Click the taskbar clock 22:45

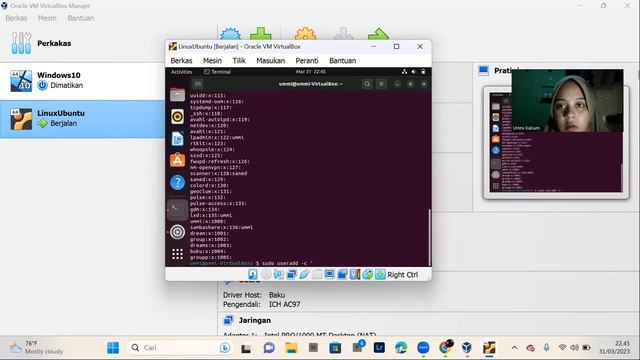tap(614, 347)
